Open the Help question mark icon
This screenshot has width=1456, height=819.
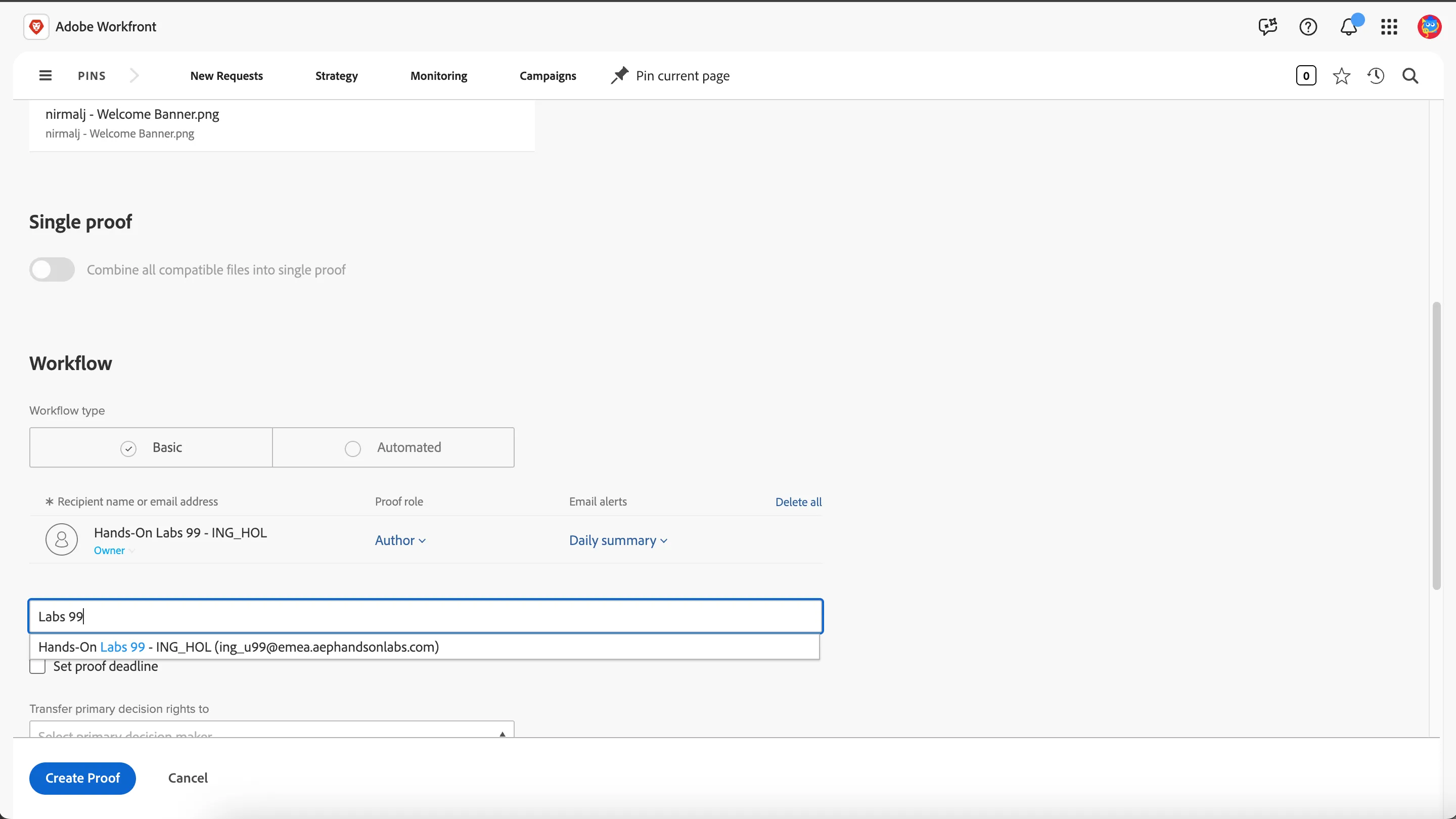click(1308, 27)
